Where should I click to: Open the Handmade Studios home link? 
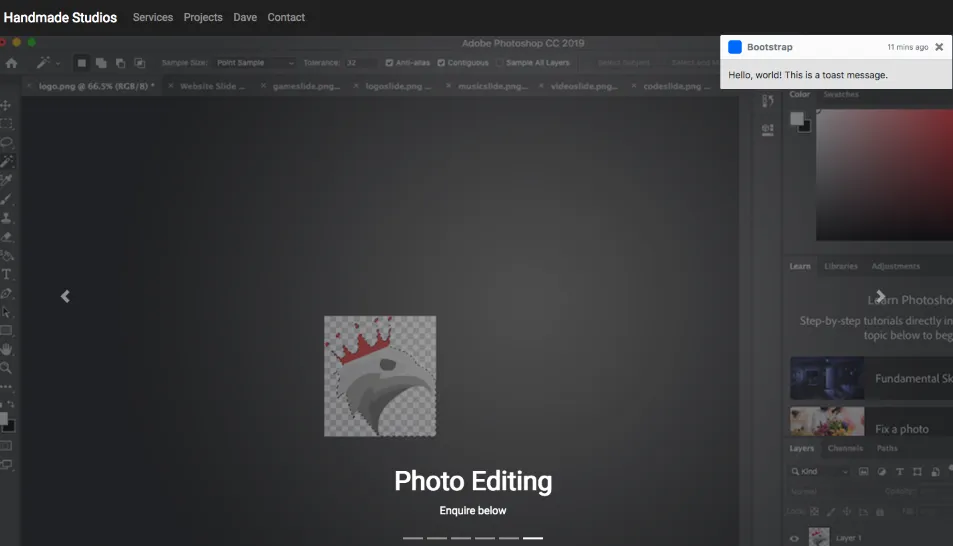(x=60, y=18)
